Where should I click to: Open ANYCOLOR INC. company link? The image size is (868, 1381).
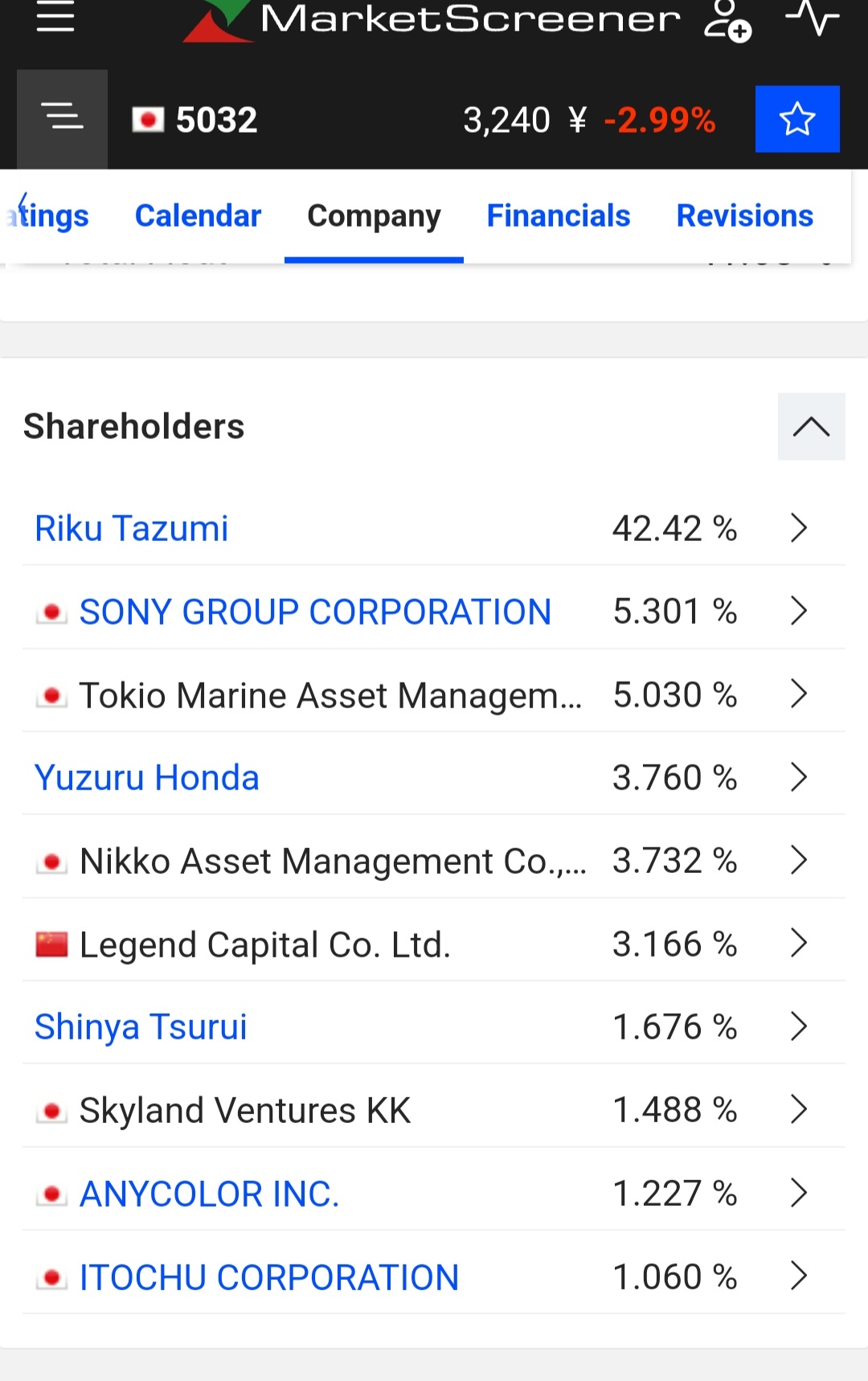pos(210,1194)
